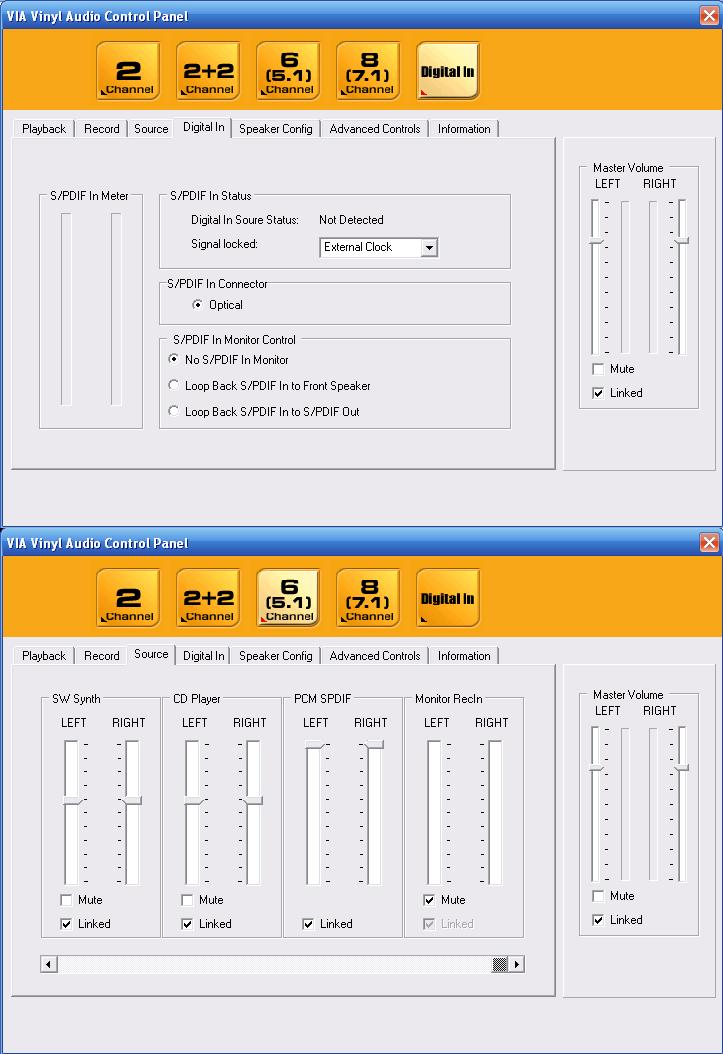
Task: Toggle PCM SPDIF Linked checkbox
Action: tap(308, 924)
